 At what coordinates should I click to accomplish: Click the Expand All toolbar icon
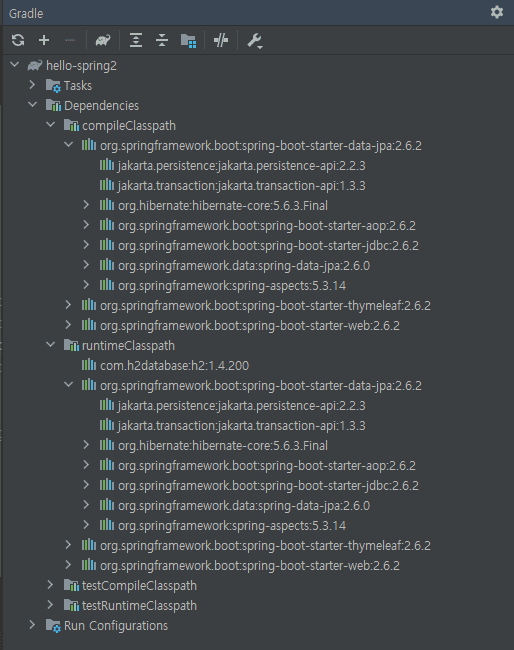(x=136, y=40)
